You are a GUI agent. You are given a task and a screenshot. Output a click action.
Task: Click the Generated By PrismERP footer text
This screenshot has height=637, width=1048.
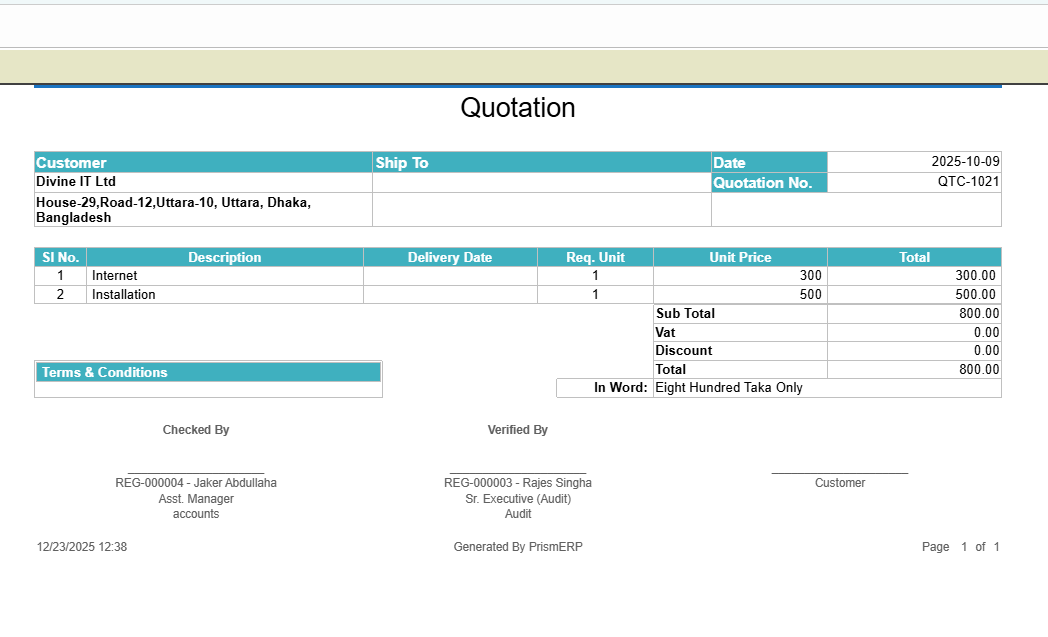(518, 547)
